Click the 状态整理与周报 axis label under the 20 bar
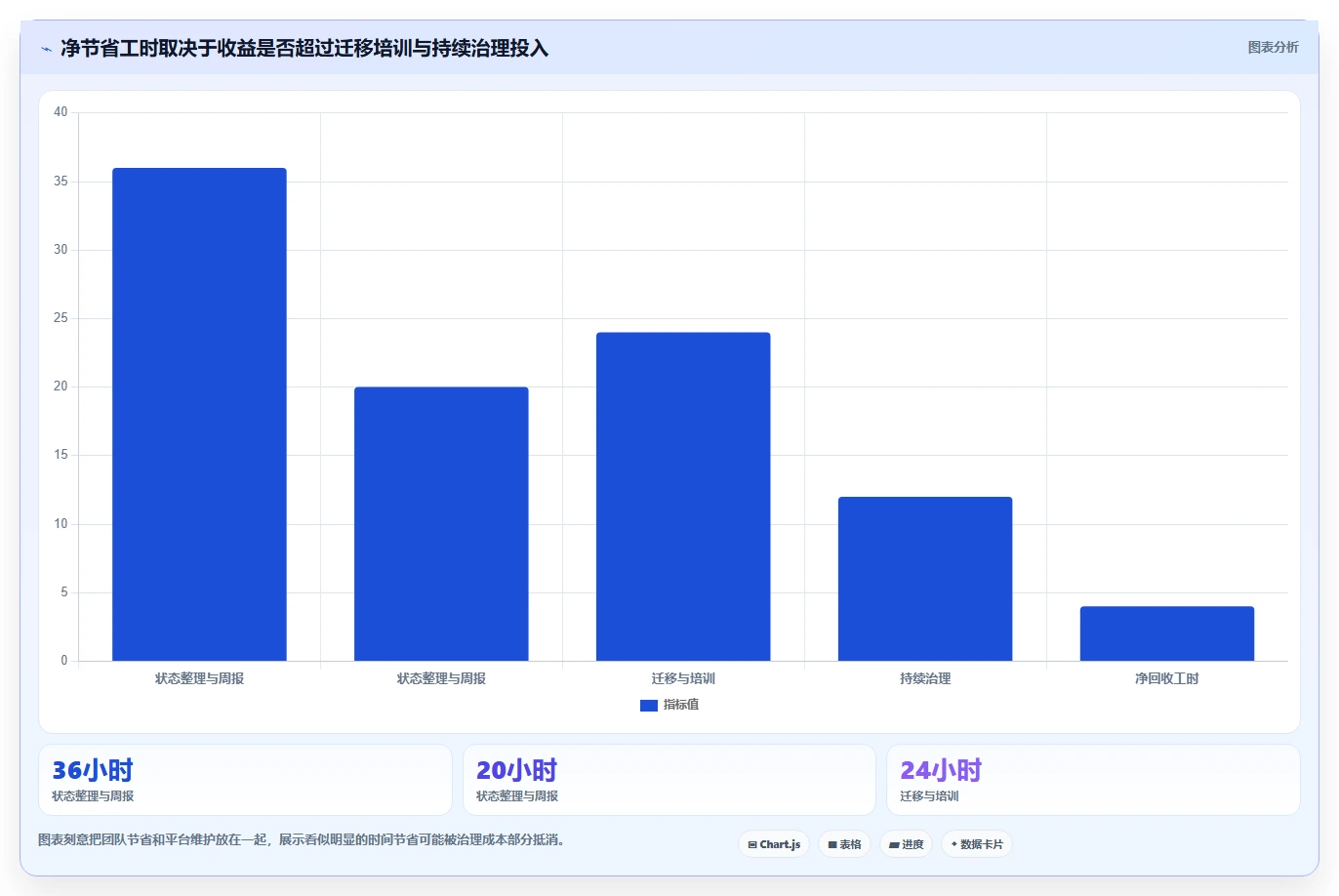 (441, 678)
